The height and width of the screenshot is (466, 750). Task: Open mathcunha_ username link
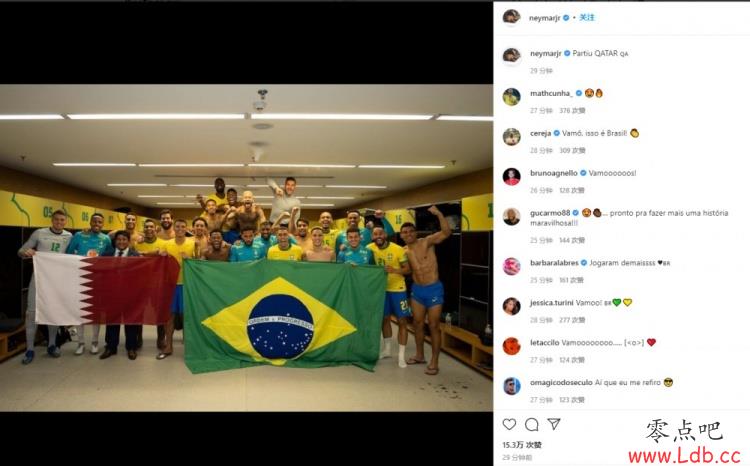[551, 93]
